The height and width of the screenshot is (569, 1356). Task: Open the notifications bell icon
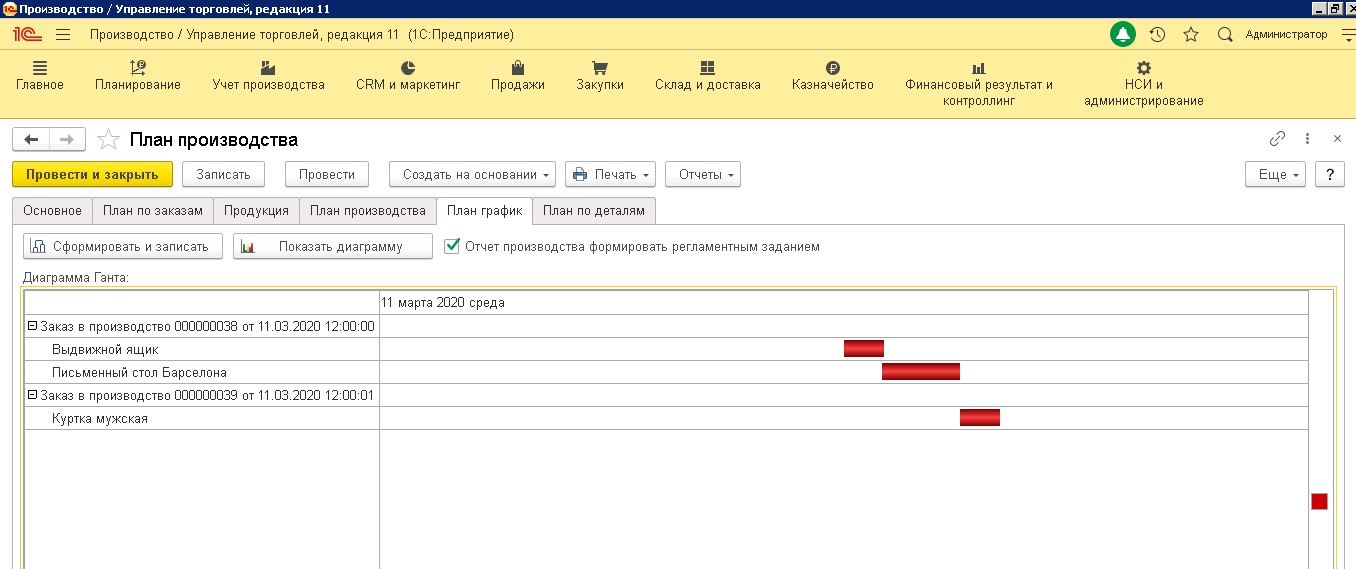pos(1123,35)
